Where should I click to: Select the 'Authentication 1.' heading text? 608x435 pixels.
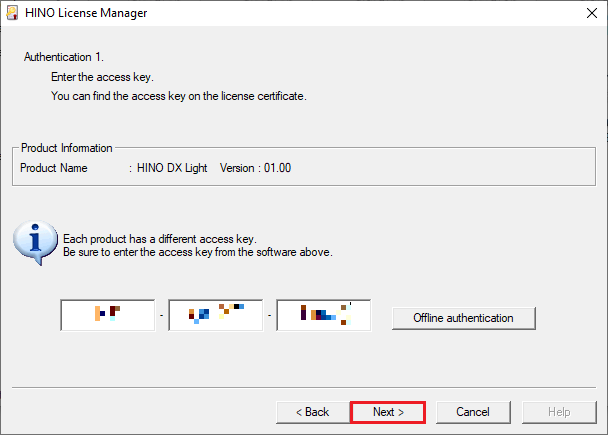(64, 57)
